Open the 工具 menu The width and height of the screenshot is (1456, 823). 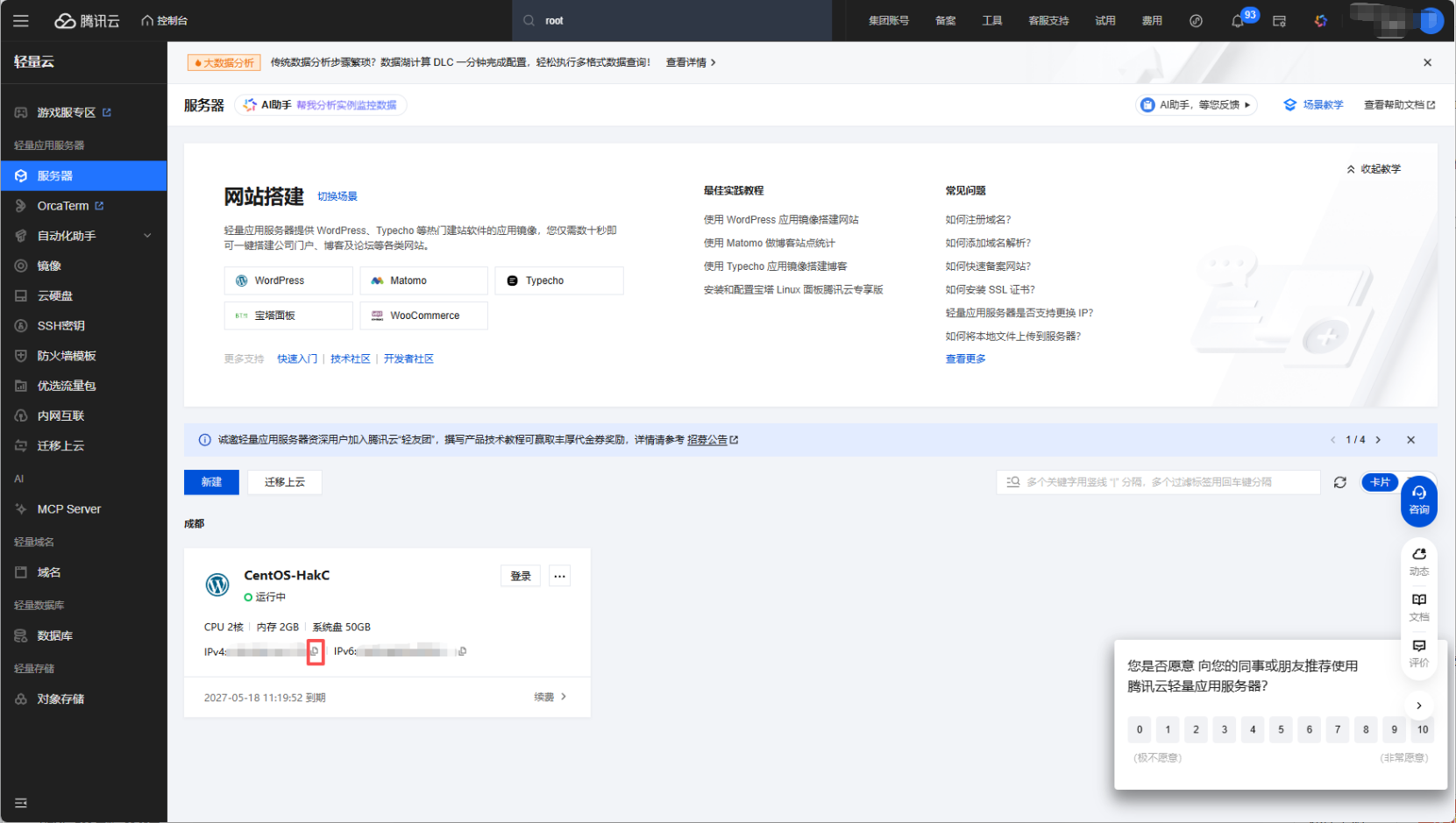click(991, 20)
